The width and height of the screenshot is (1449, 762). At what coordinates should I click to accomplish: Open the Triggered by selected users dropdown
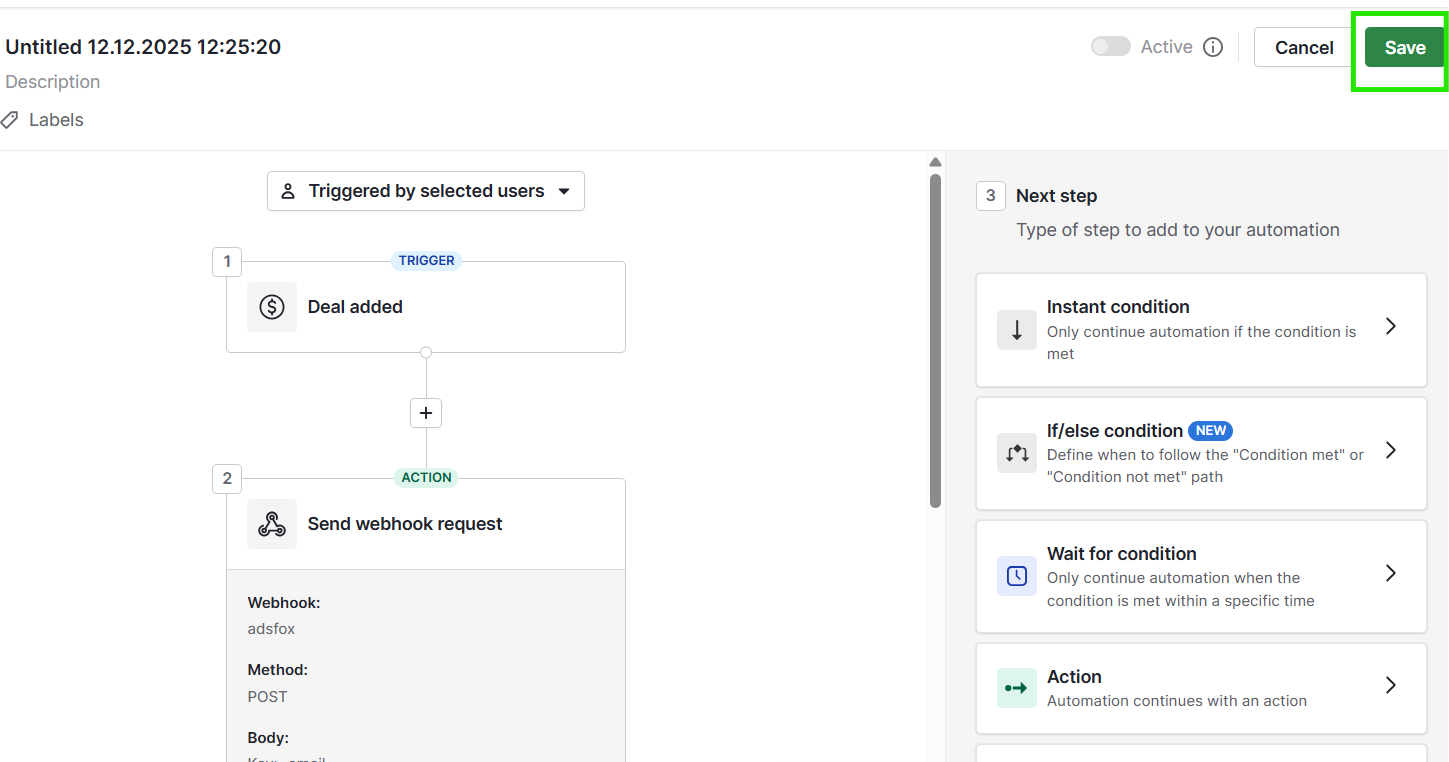[x=426, y=191]
